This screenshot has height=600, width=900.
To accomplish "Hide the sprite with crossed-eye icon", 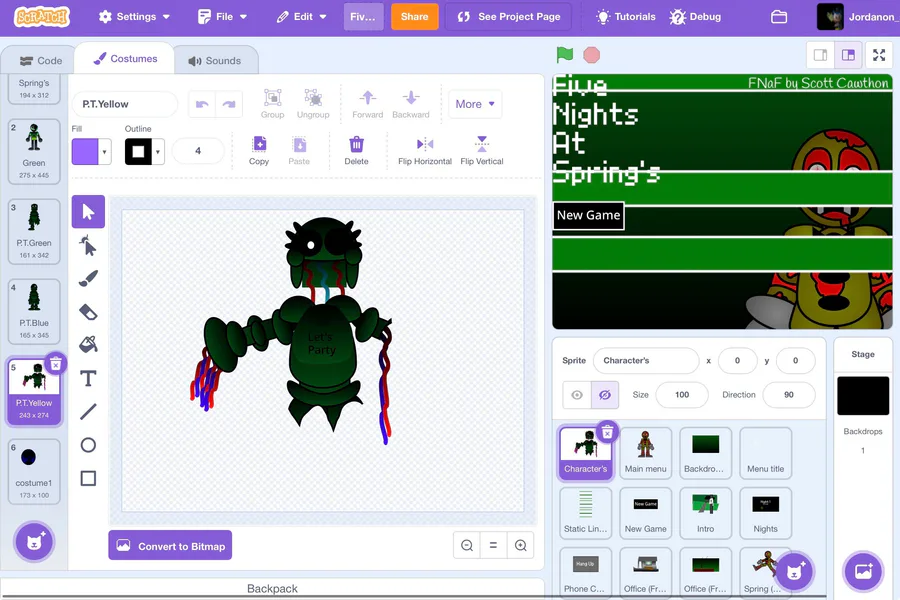I will click(x=605, y=395).
